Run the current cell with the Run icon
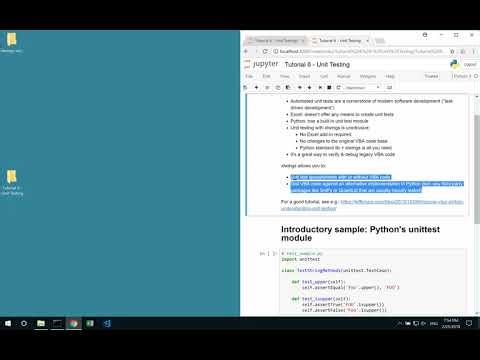The height and width of the screenshot is (360, 480). click(x=320, y=87)
